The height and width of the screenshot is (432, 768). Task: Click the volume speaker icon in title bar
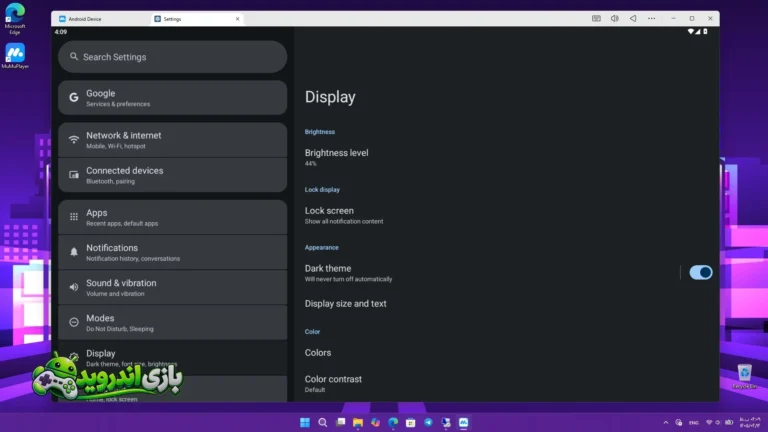click(614, 19)
